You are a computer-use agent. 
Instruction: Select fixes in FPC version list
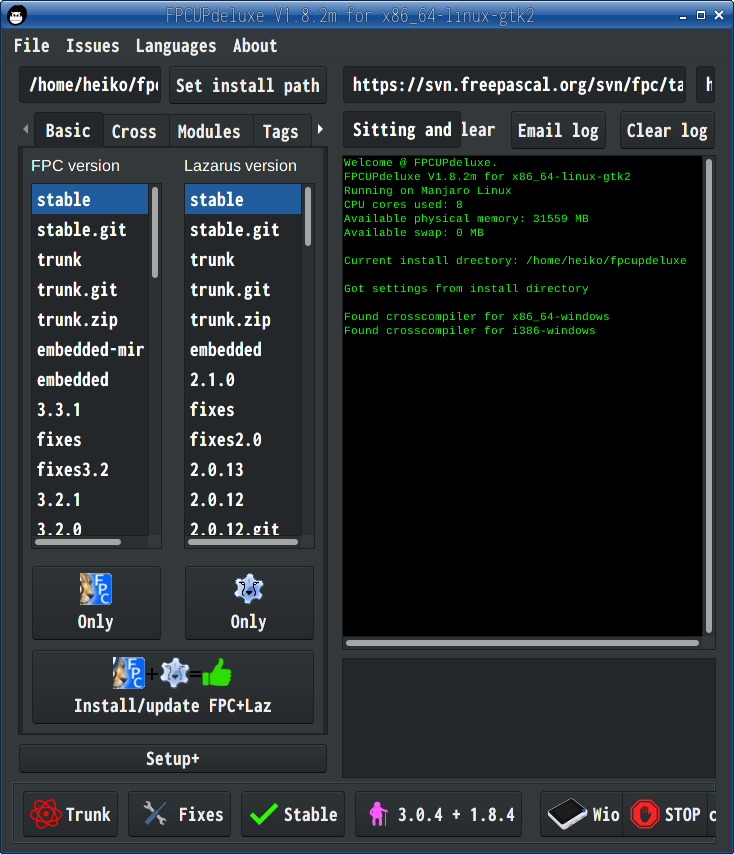[x=90, y=439]
